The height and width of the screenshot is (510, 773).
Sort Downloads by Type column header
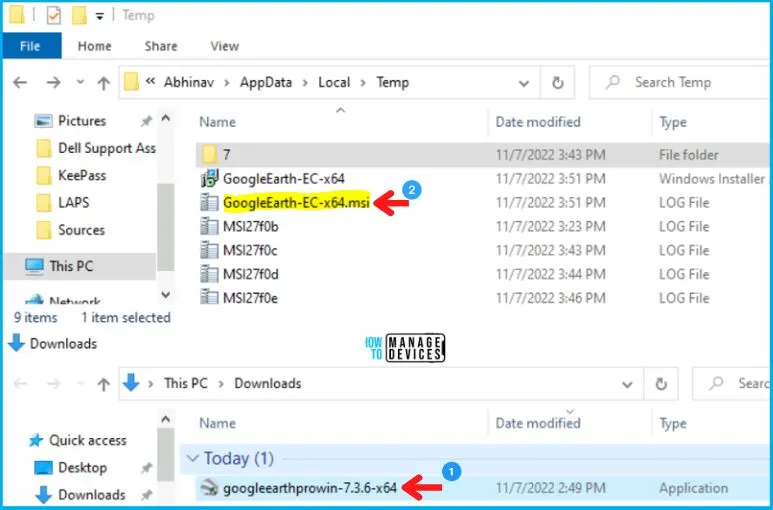[x=673, y=424]
